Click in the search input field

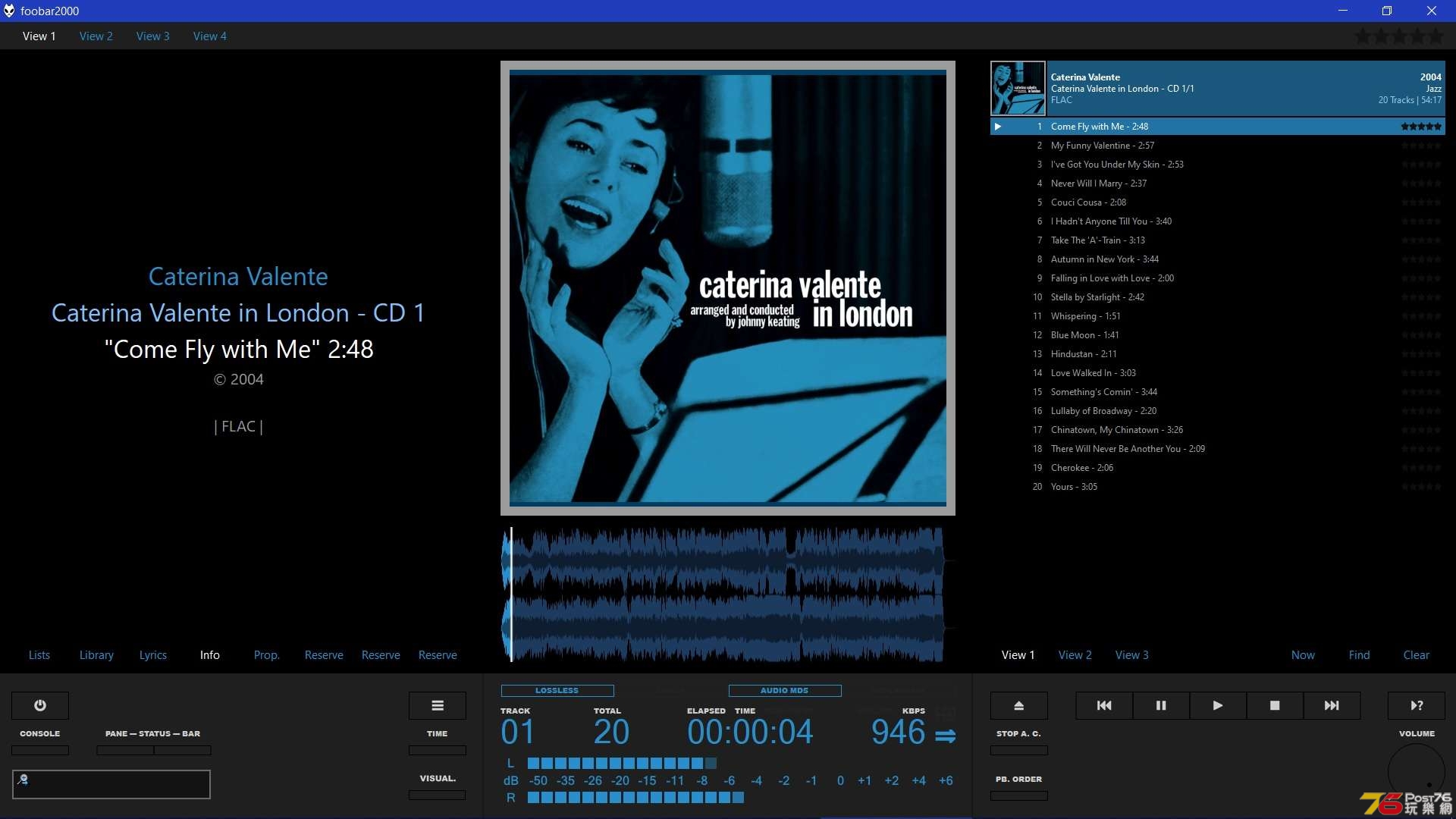pos(111,784)
